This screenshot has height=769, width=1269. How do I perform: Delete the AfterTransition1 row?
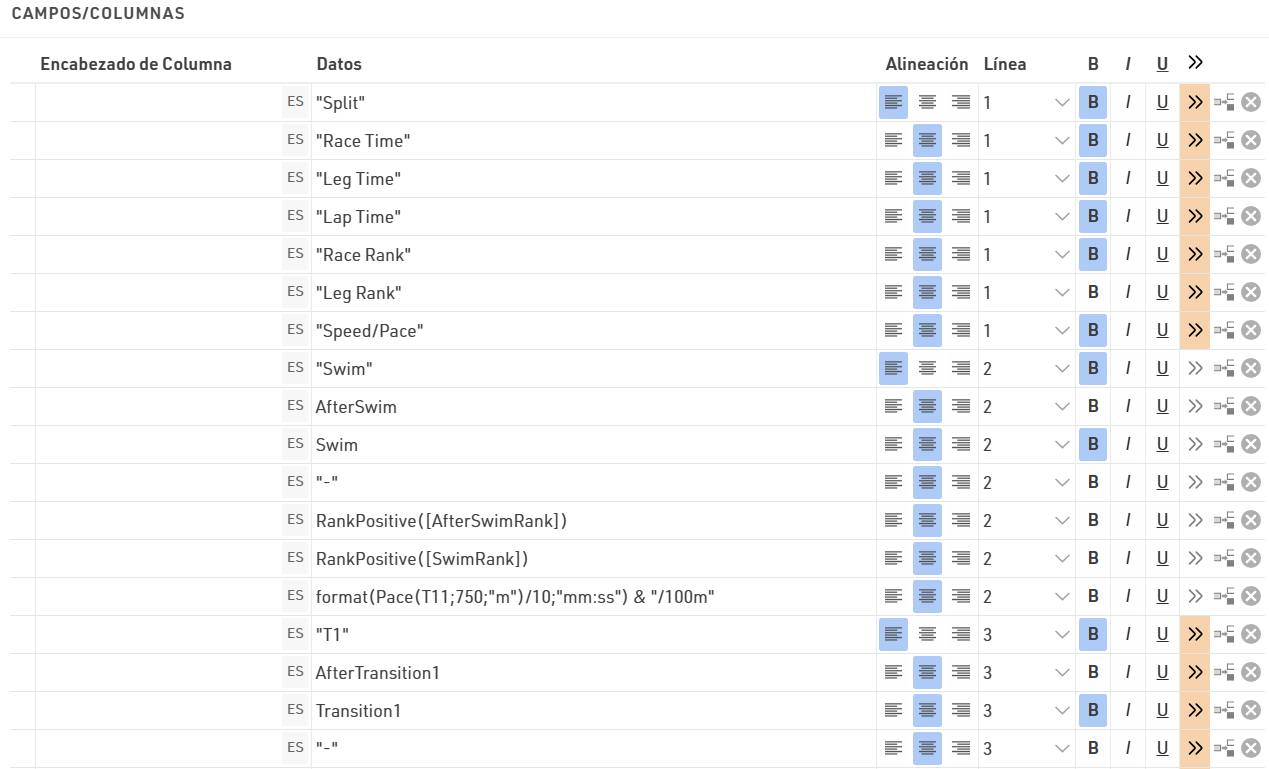click(1250, 672)
